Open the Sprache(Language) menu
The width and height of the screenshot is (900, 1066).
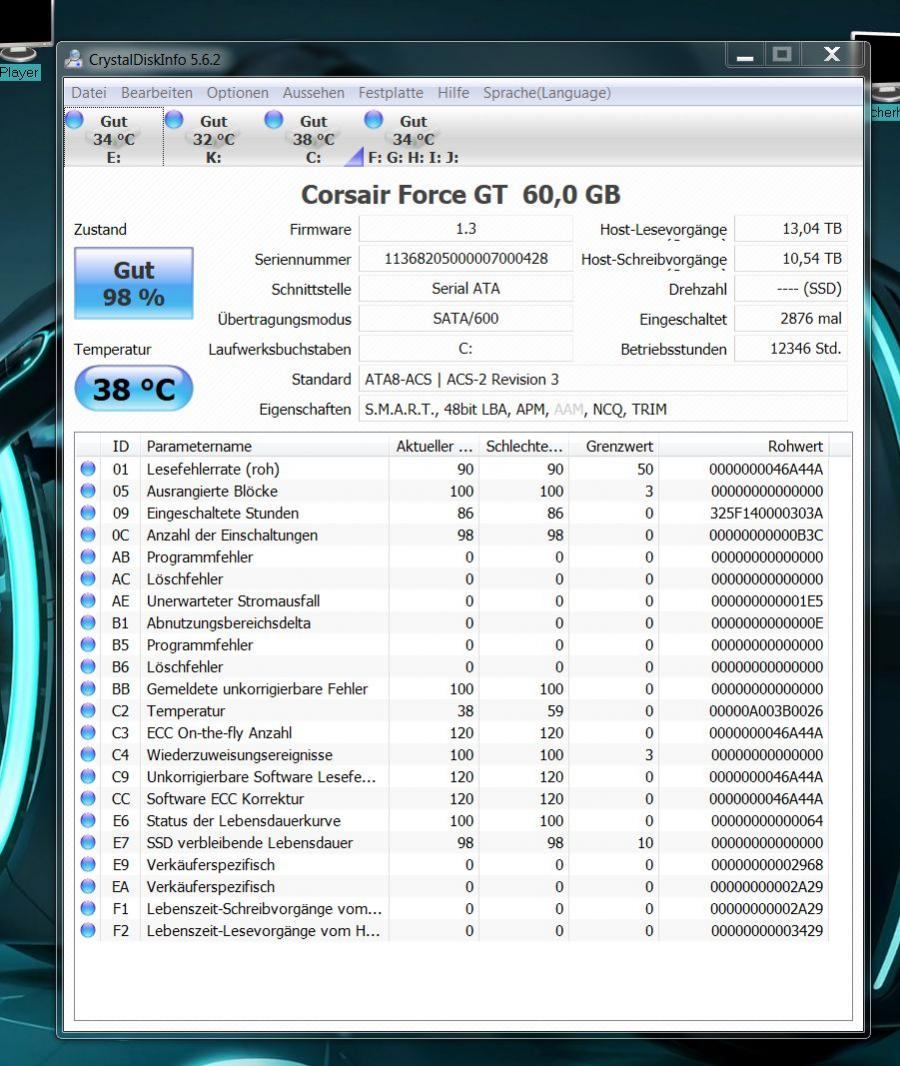click(547, 92)
